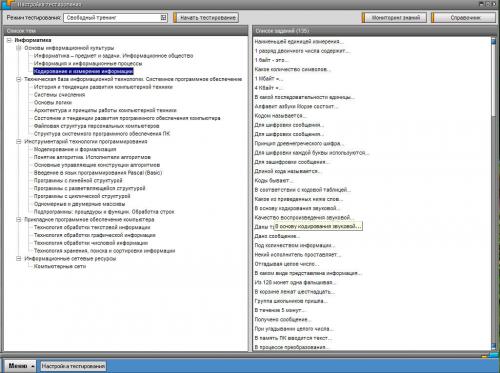The height and width of the screenshot is (373, 500).
Task: Select task 'Длиной кода называется...'
Action: click(x=288, y=171)
